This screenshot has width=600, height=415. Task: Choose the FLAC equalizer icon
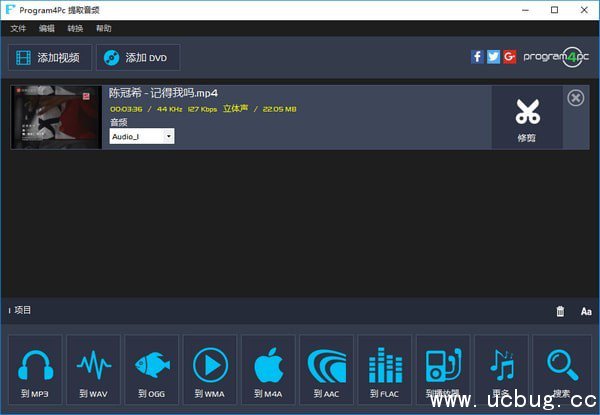tap(385, 370)
